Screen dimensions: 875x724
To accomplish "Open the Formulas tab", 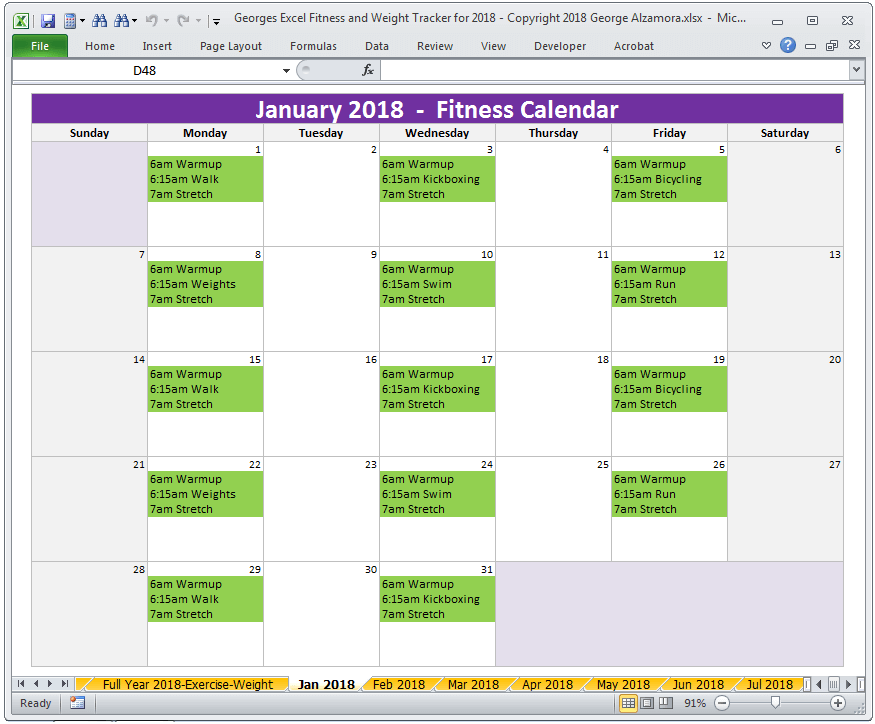I will 313,46.
